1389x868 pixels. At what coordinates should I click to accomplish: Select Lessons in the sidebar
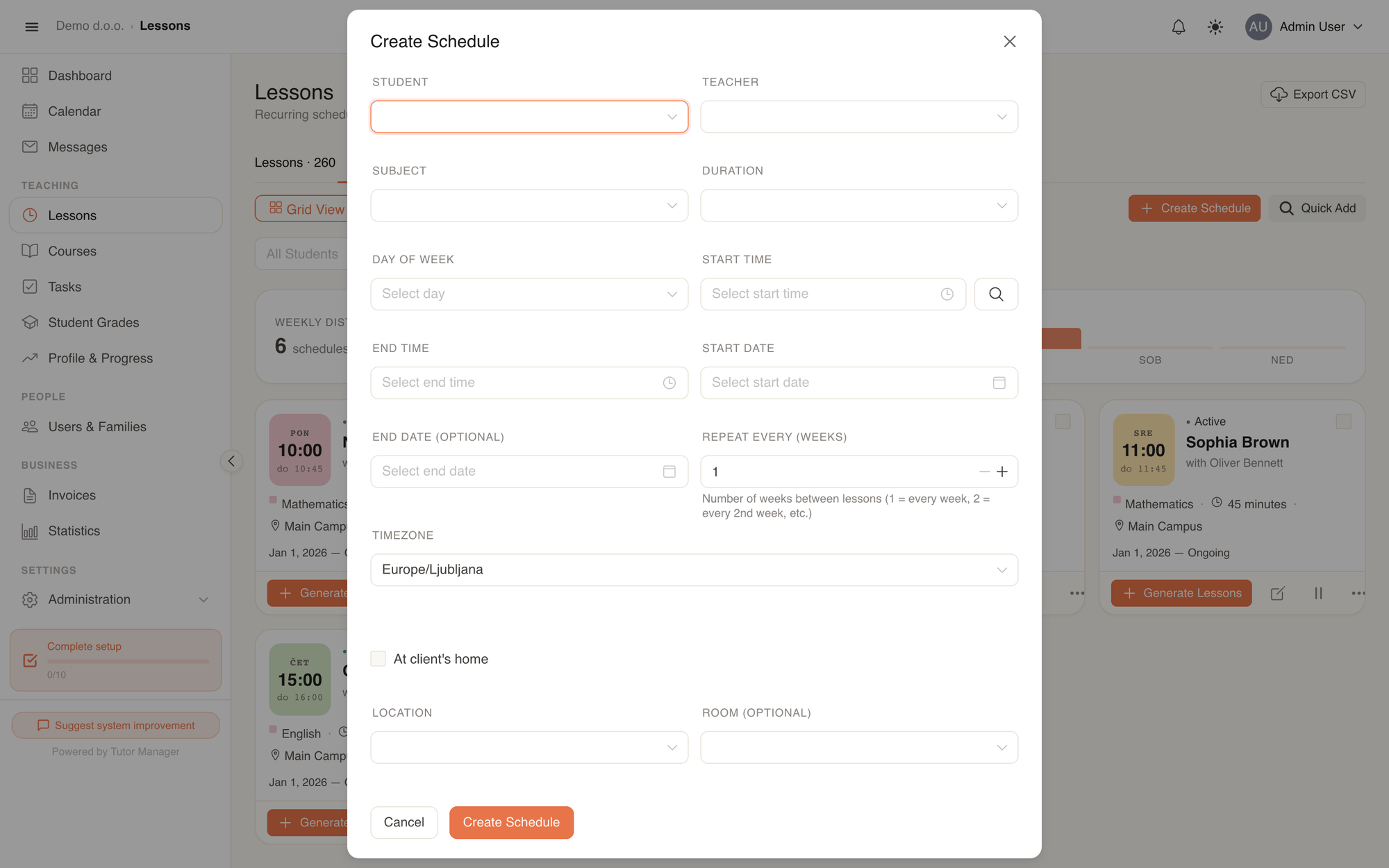tap(115, 215)
